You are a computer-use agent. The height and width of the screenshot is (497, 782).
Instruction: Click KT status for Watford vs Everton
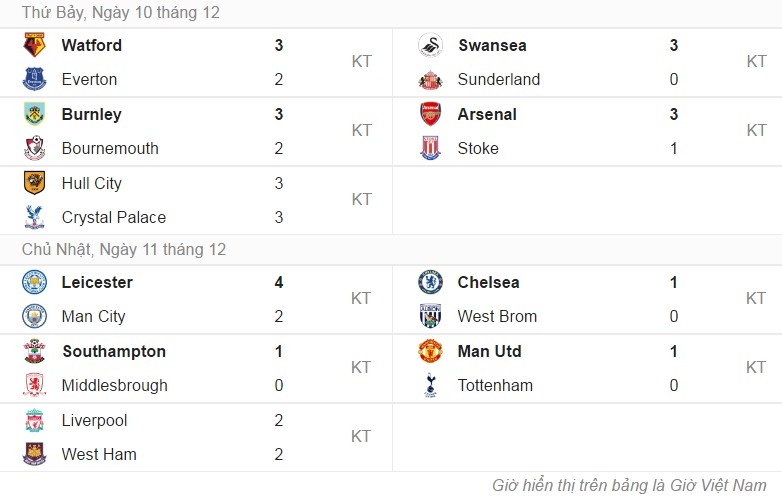point(362,62)
